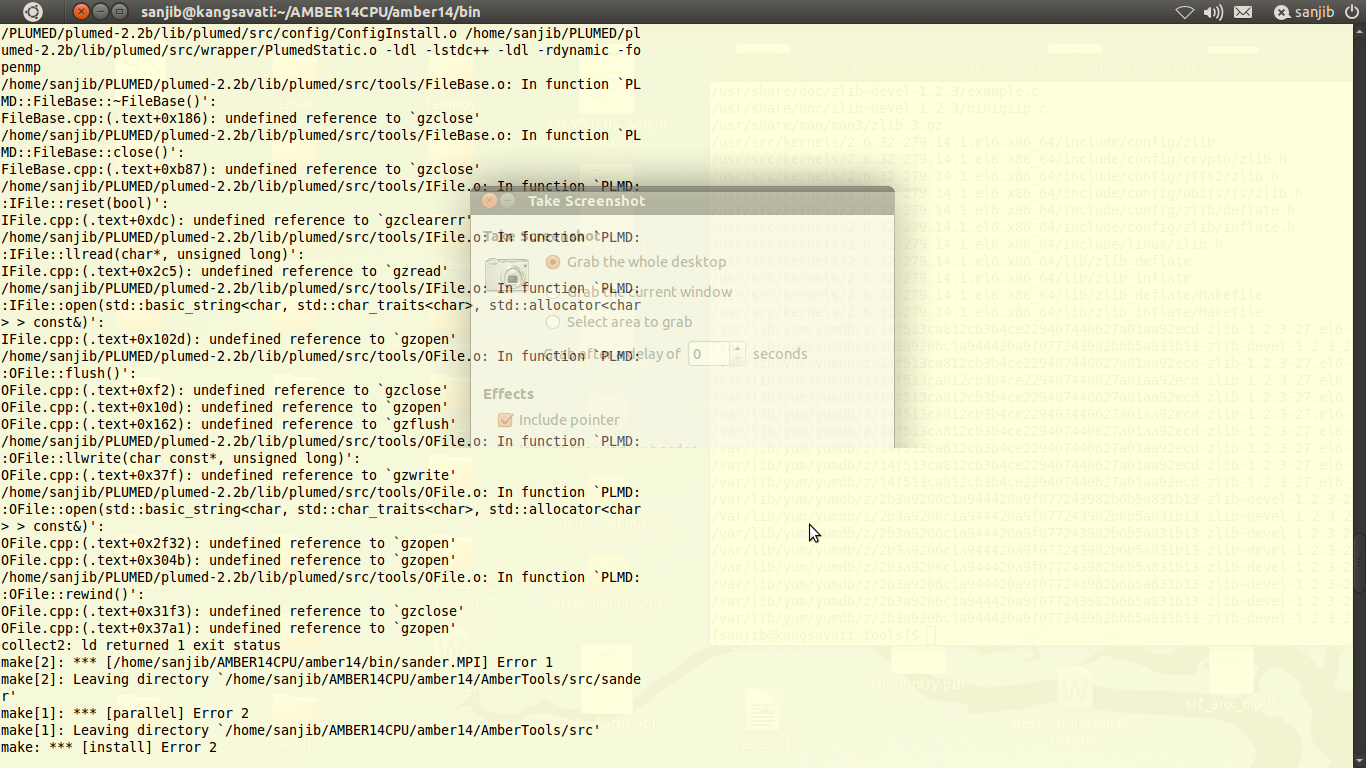The image size is (1366, 768).
Task: Toggle the 'Include pointer' checkbox
Action: click(505, 420)
